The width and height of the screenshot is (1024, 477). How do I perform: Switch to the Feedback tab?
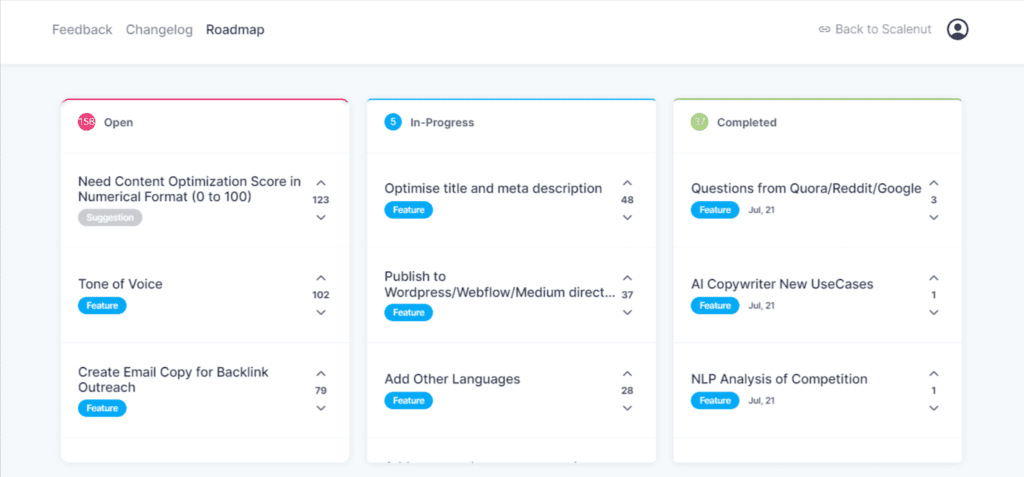[x=82, y=30]
